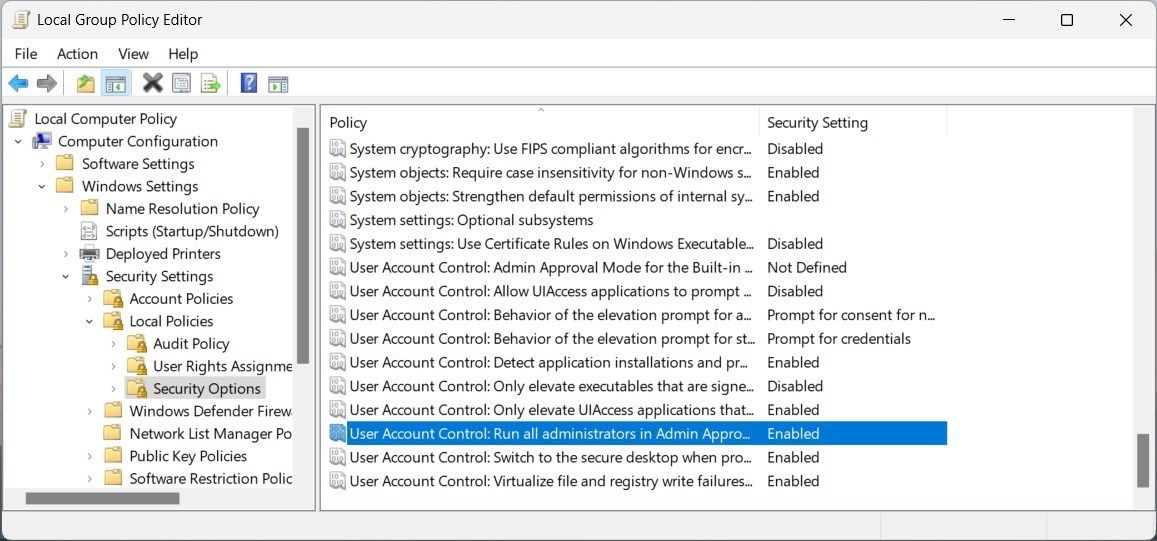Select the Local Policies tree label
The height and width of the screenshot is (541, 1157).
tap(171, 321)
